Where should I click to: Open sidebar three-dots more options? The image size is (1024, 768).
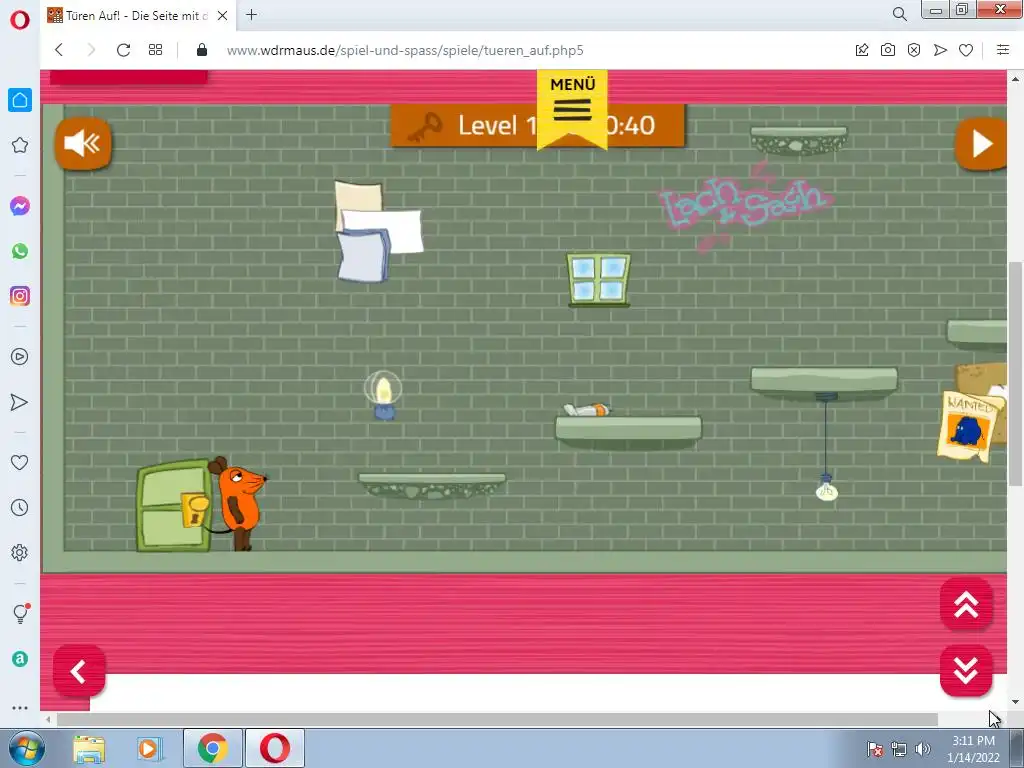pos(20,707)
